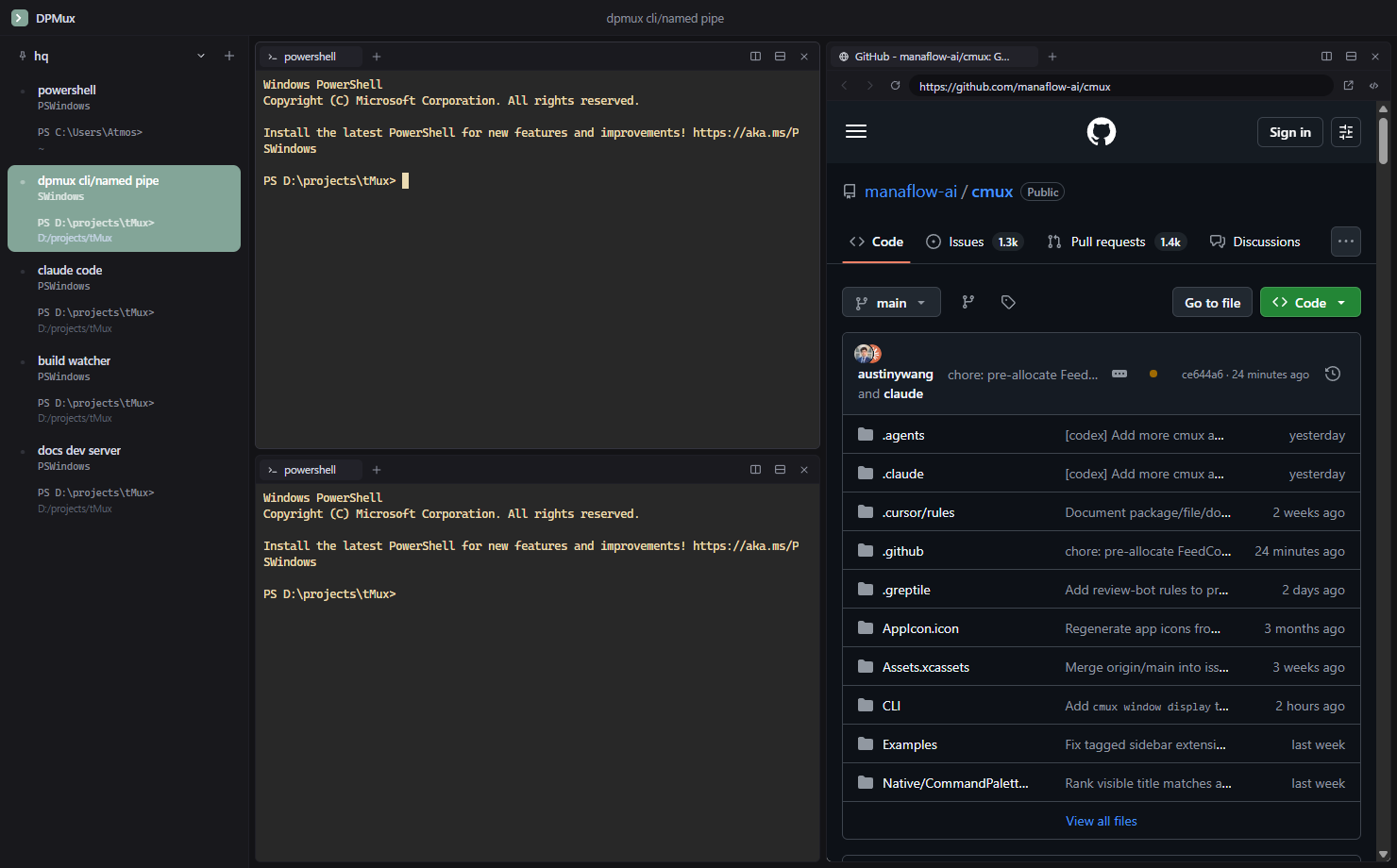The width and height of the screenshot is (1397, 868).
Task: Open the CLI folder
Action: click(891, 706)
